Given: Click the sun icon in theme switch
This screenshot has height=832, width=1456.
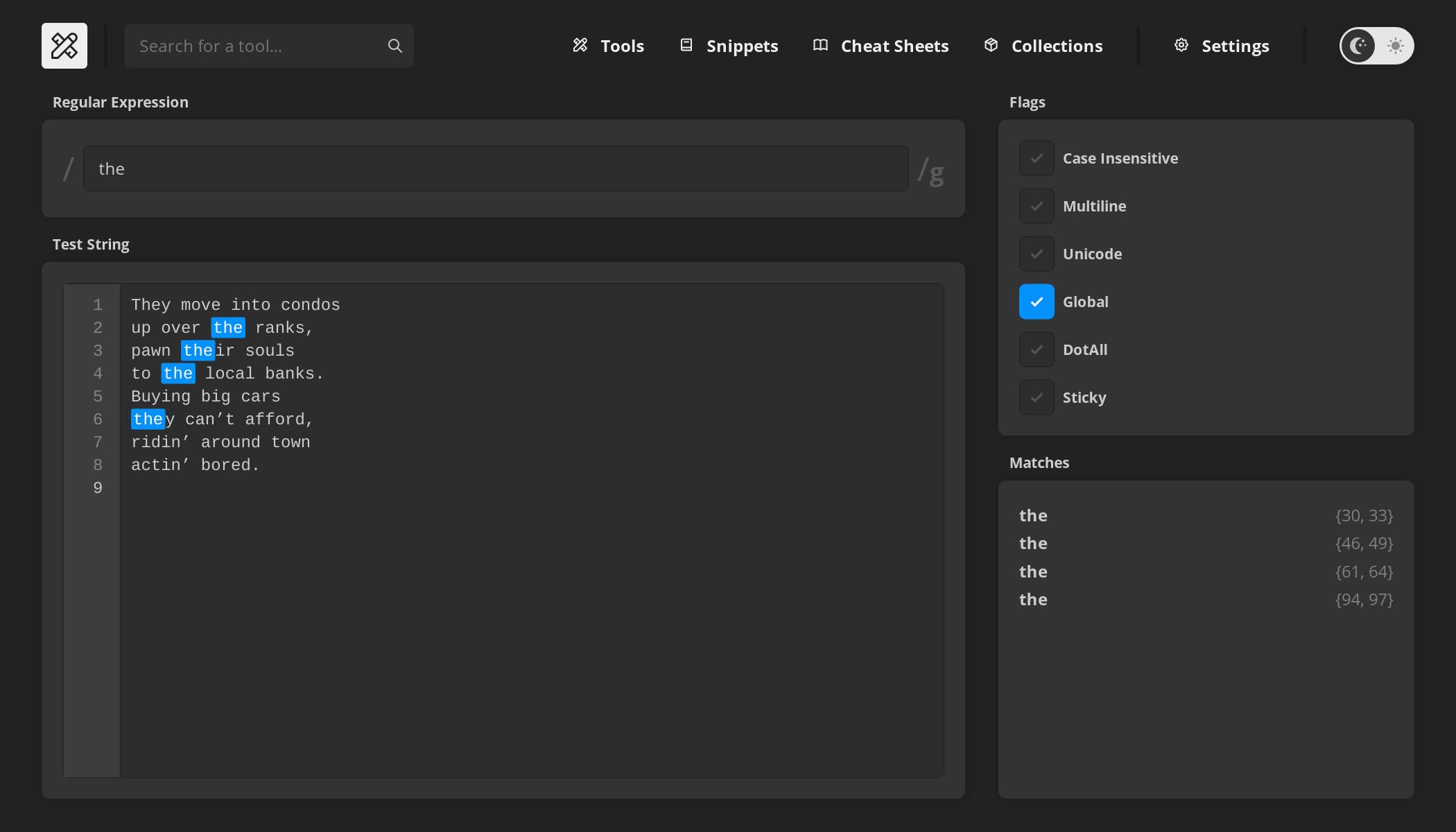Looking at the screenshot, I should coord(1396,46).
